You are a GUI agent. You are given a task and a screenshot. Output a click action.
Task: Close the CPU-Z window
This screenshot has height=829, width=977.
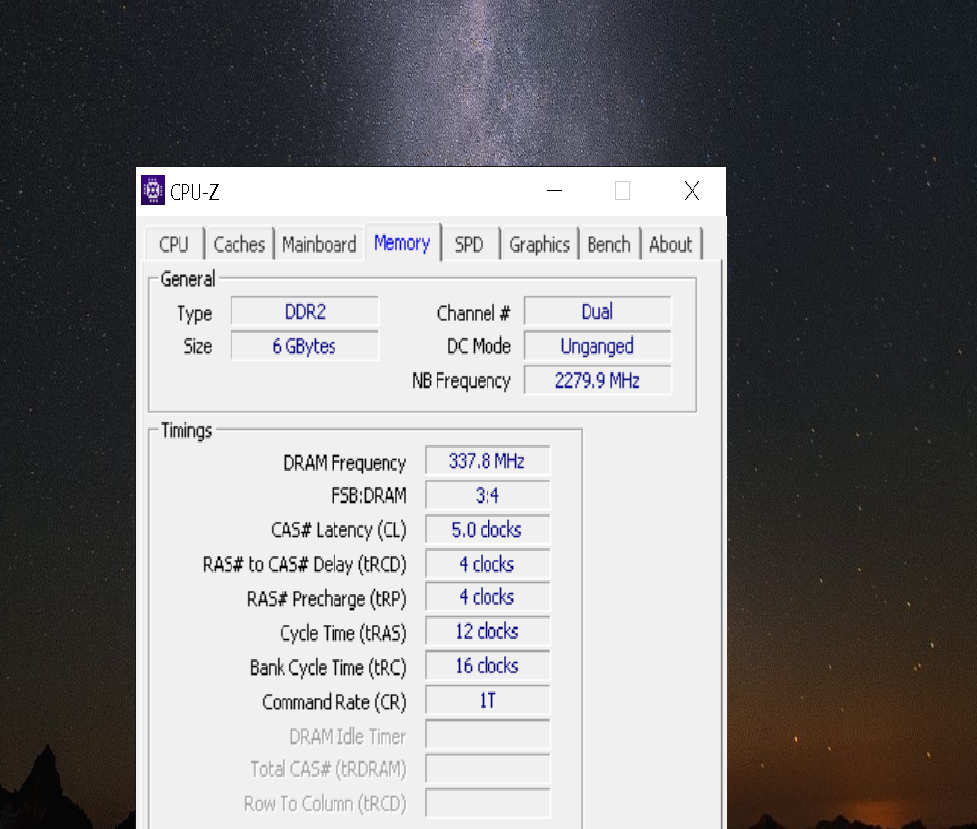tap(692, 191)
